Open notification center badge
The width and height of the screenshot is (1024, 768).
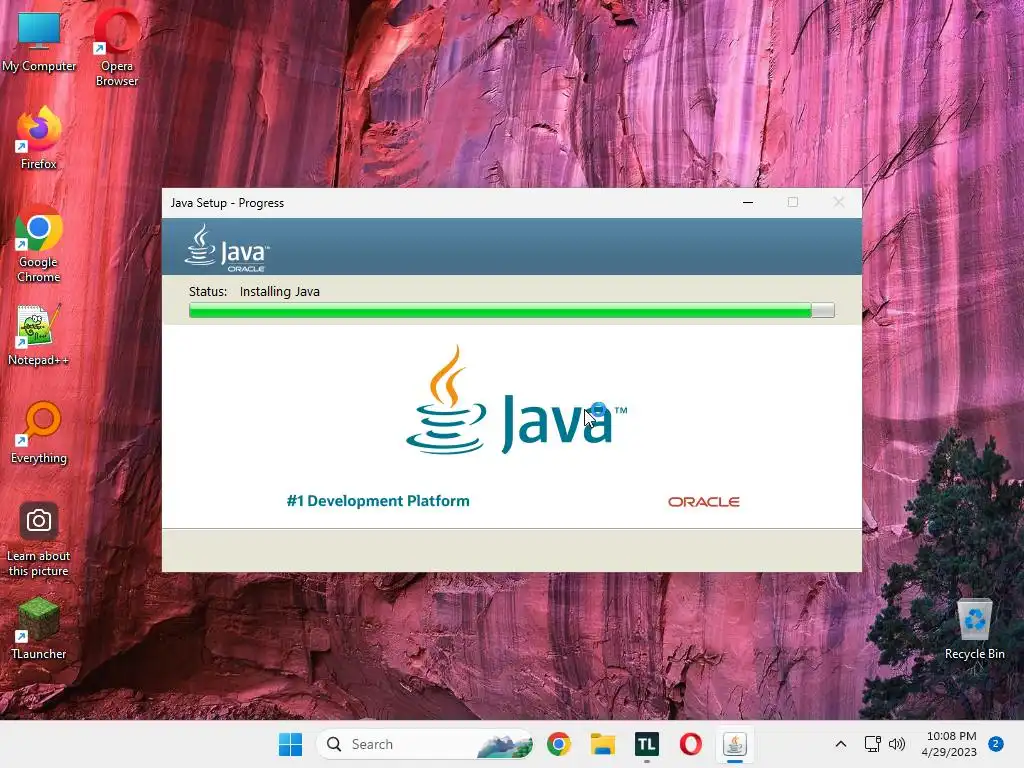tap(996, 744)
